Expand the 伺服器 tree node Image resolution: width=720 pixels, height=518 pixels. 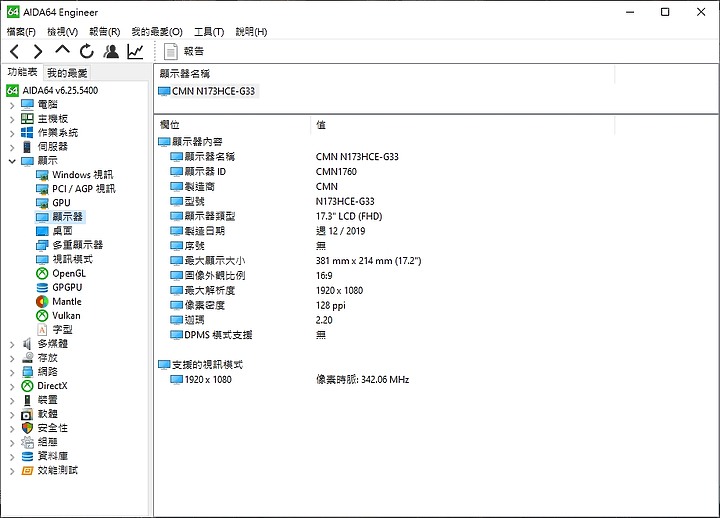click(12, 147)
